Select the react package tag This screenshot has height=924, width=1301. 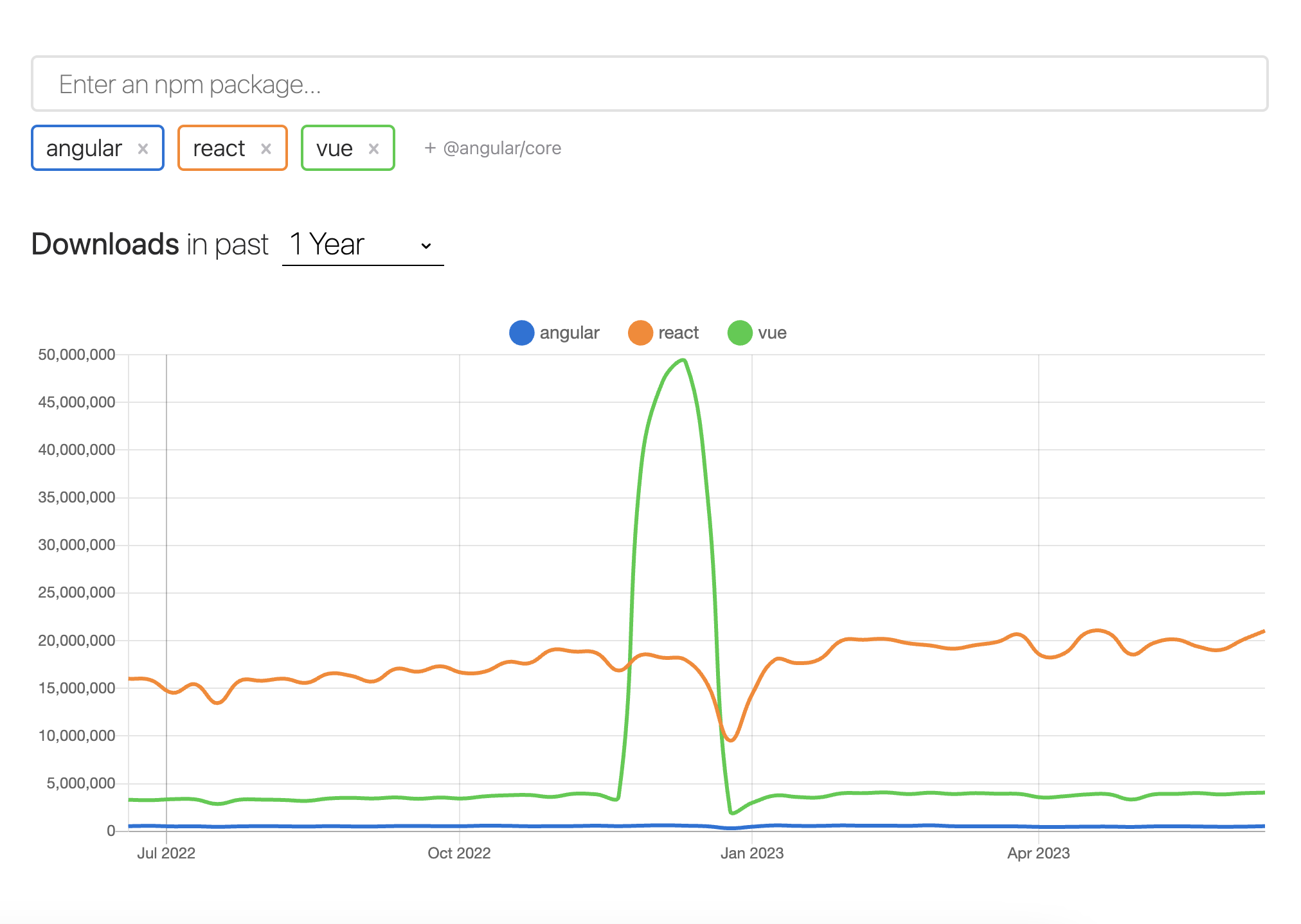pyautogui.click(x=232, y=148)
